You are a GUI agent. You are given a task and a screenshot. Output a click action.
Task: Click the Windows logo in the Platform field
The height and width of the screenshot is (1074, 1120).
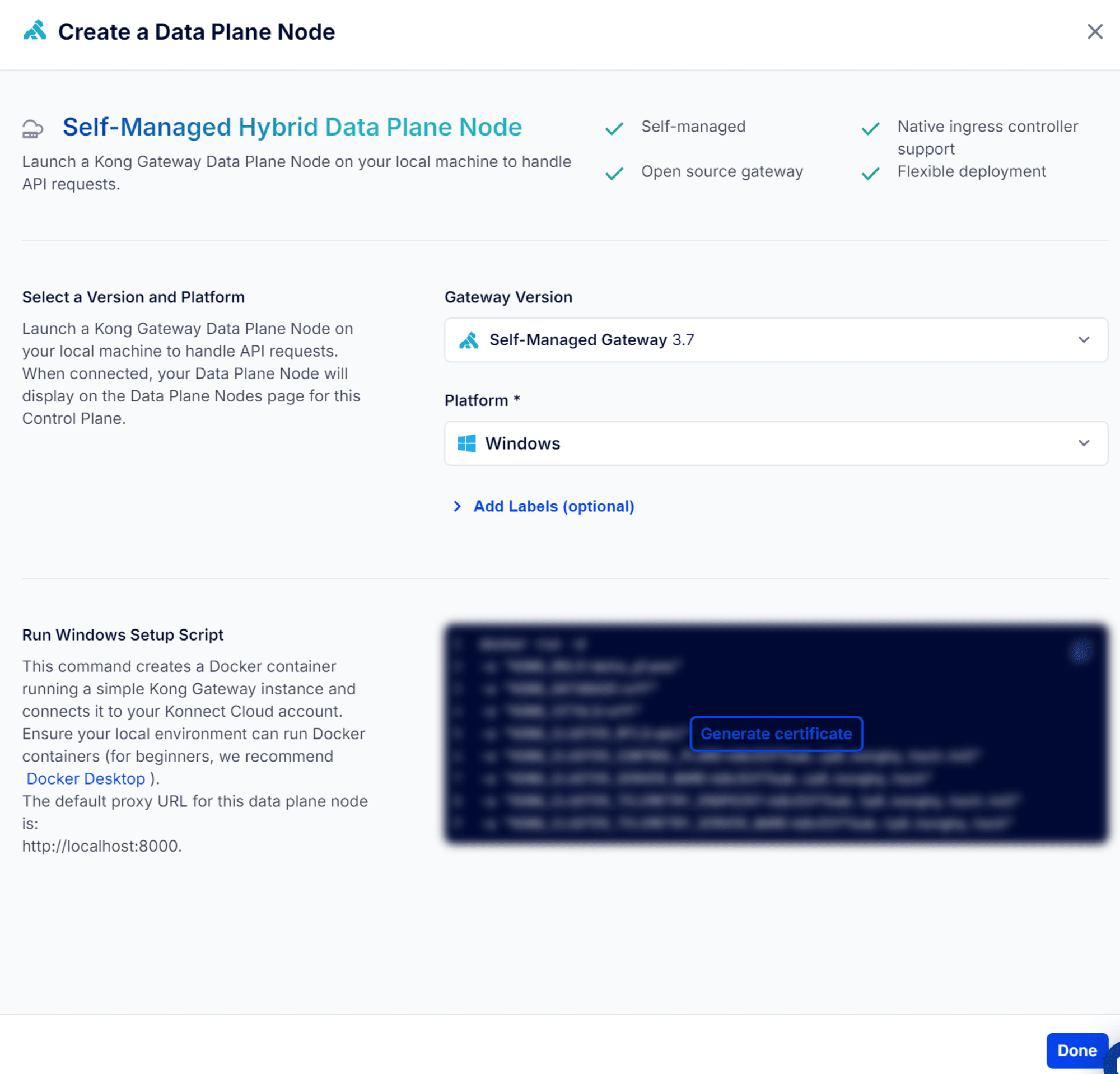[466, 443]
